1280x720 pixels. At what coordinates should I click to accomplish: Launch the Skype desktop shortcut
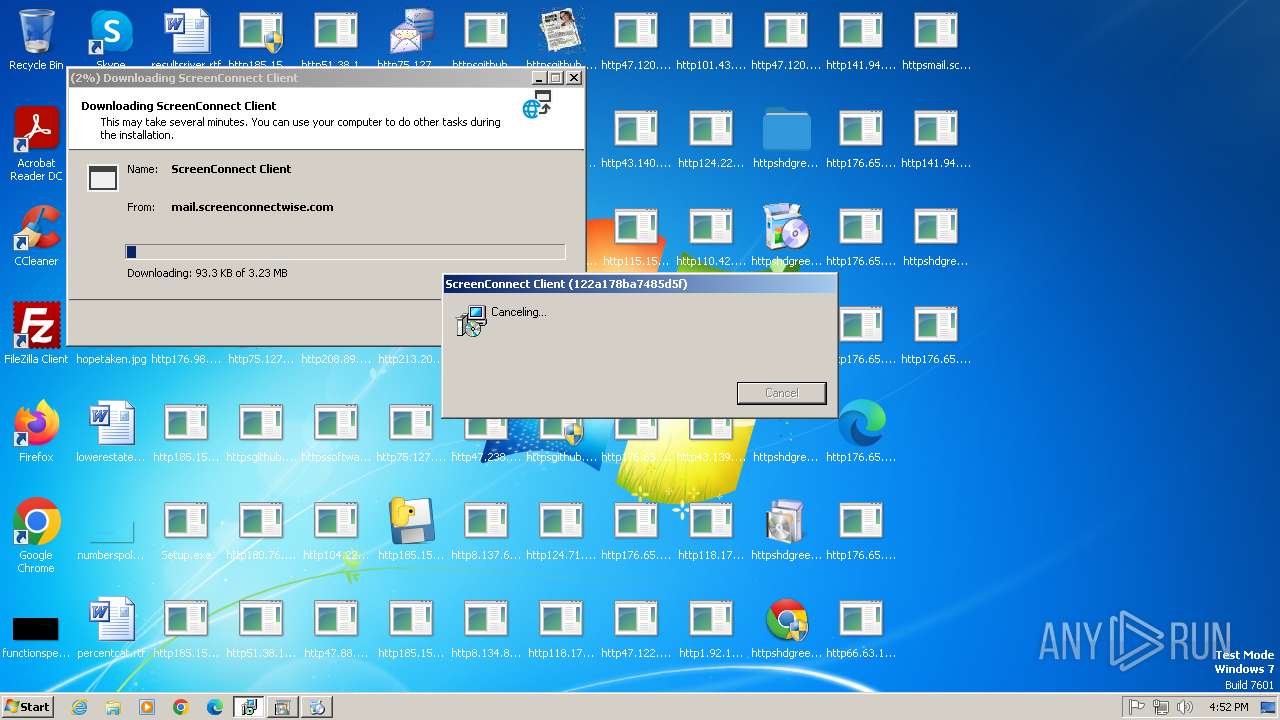(111, 38)
